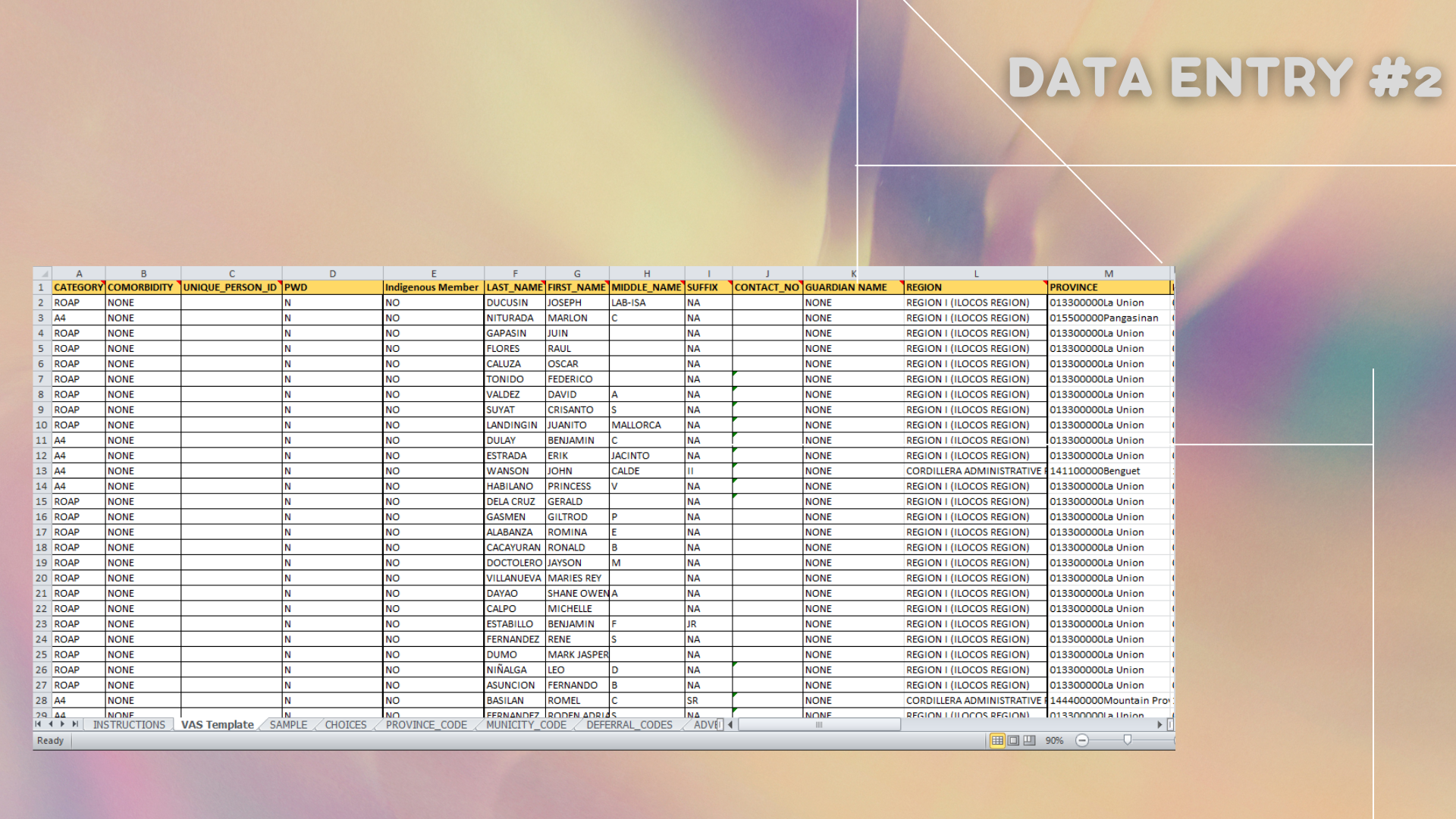Click the PROVINCE header cell

(1109, 287)
